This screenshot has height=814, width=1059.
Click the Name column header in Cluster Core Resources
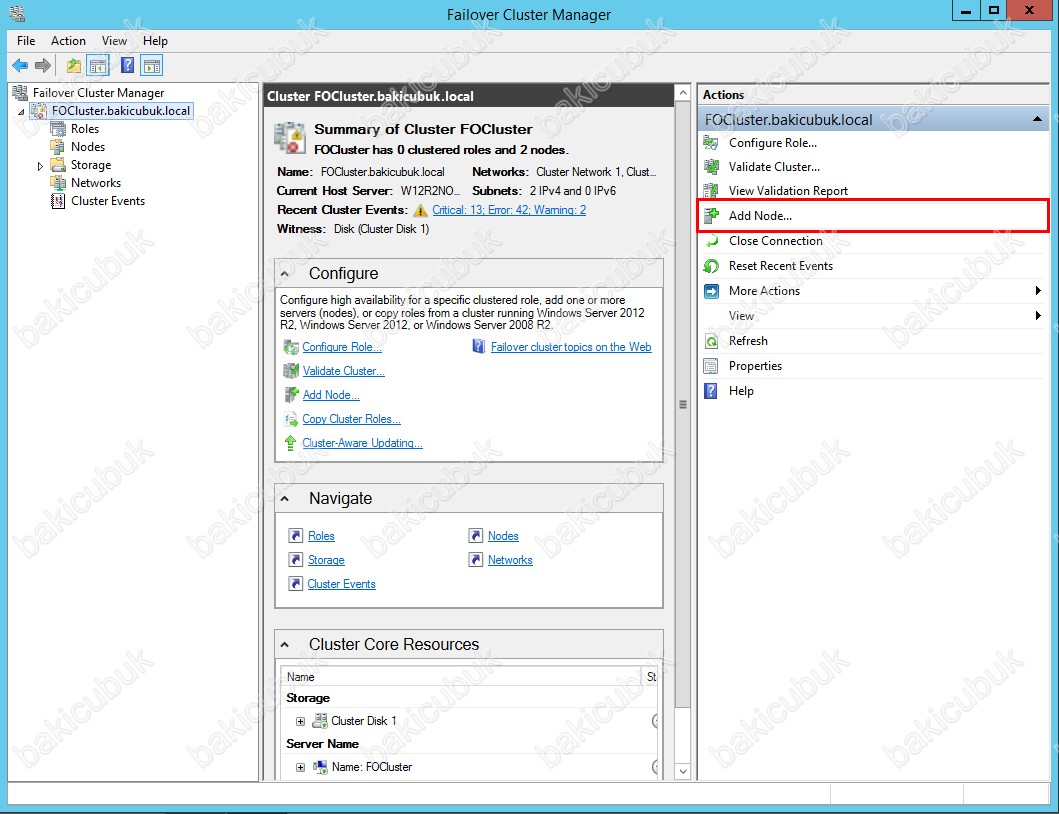pyautogui.click(x=463, y=677)
